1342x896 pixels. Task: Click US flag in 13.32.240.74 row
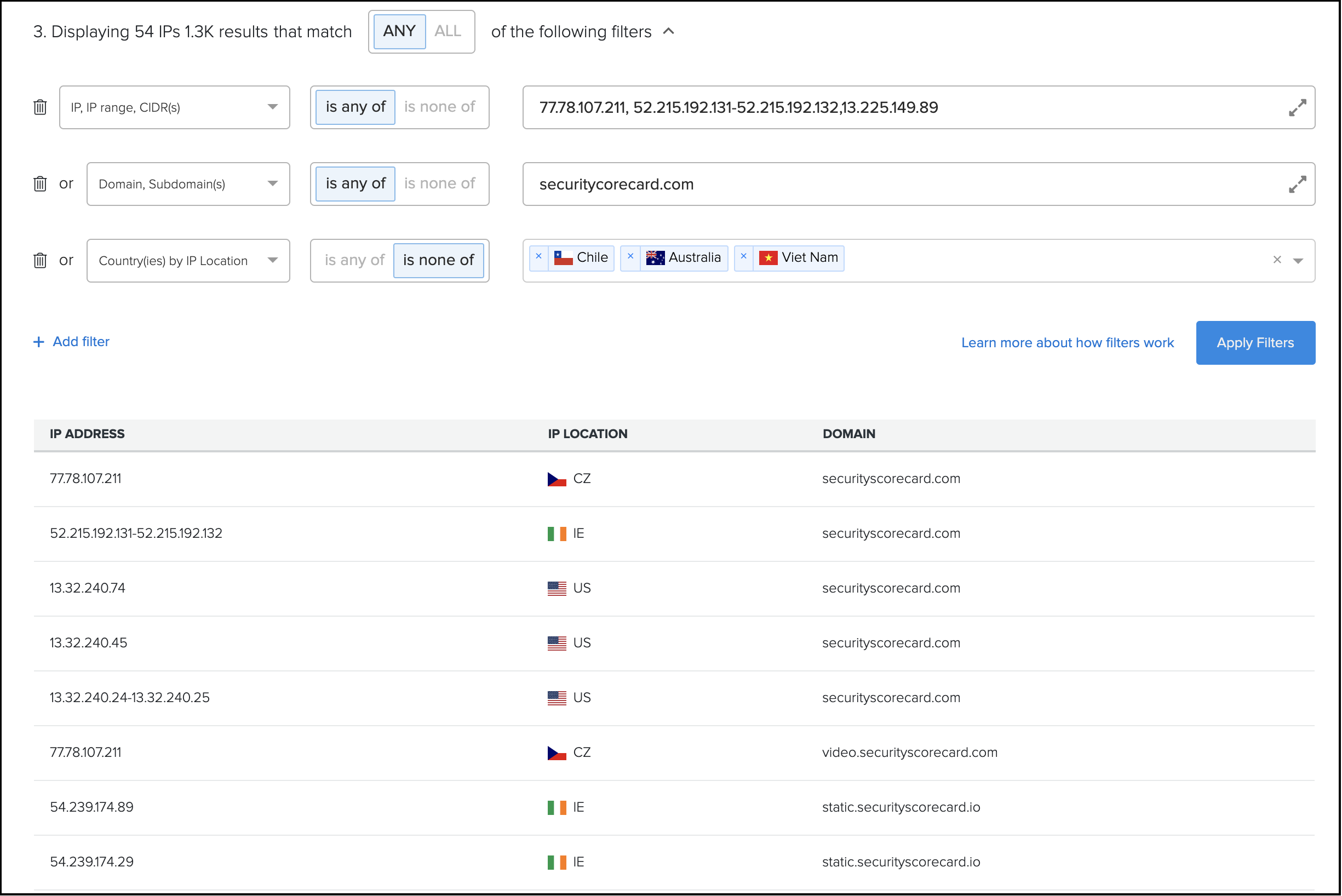click(x=557, y=589)
